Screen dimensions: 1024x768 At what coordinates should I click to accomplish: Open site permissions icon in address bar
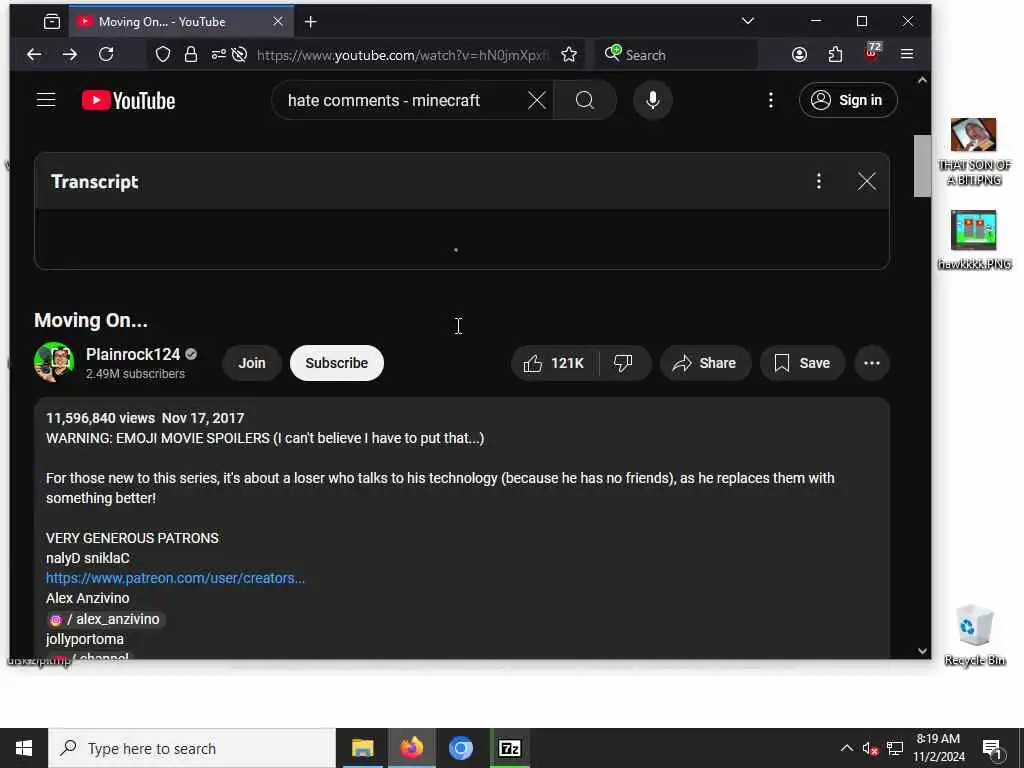point(218,55)
